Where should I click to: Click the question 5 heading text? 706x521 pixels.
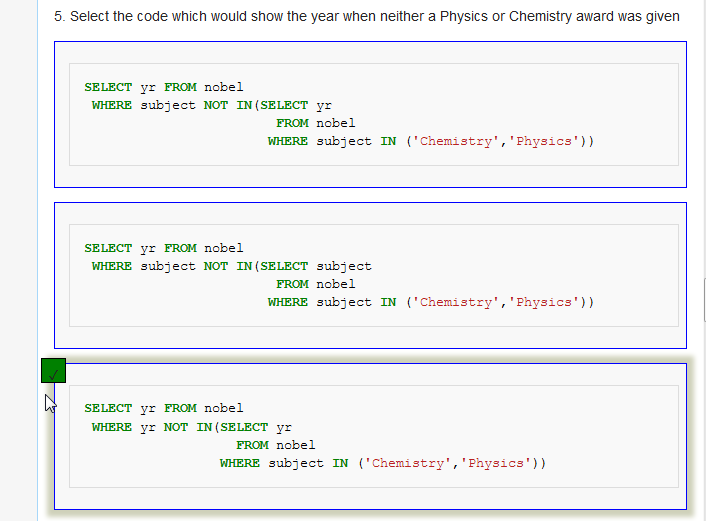pyautogui.click(x=367, y=16)
